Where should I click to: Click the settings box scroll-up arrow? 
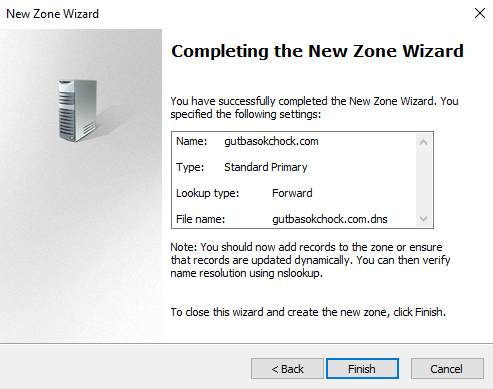point(423,142)
